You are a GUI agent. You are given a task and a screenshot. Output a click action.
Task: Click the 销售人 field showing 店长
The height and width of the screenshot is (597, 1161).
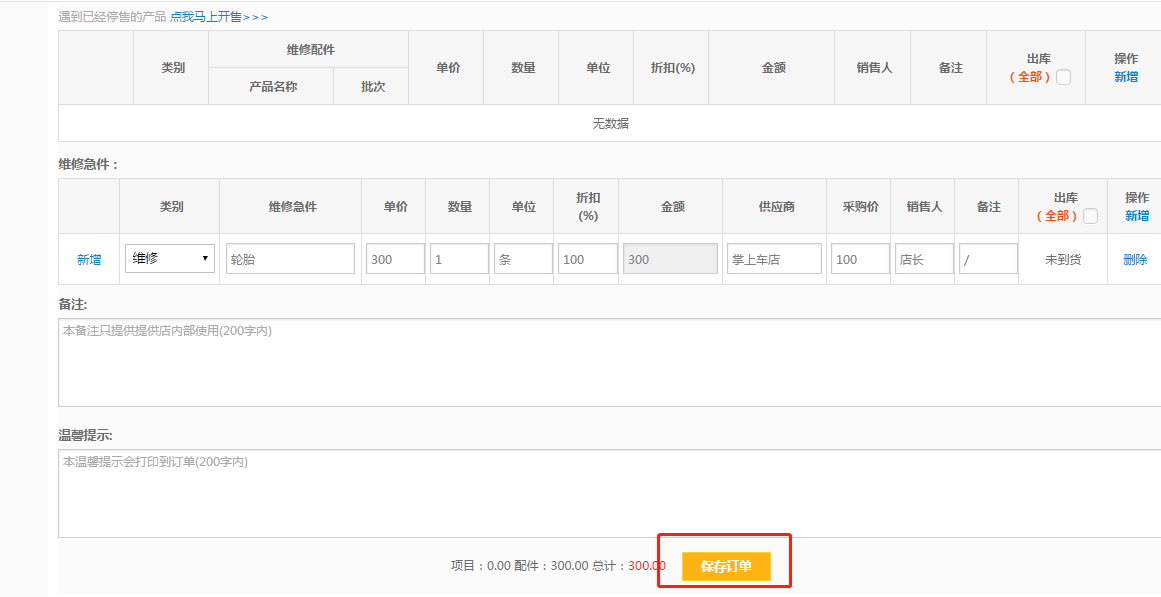(923, 259)
